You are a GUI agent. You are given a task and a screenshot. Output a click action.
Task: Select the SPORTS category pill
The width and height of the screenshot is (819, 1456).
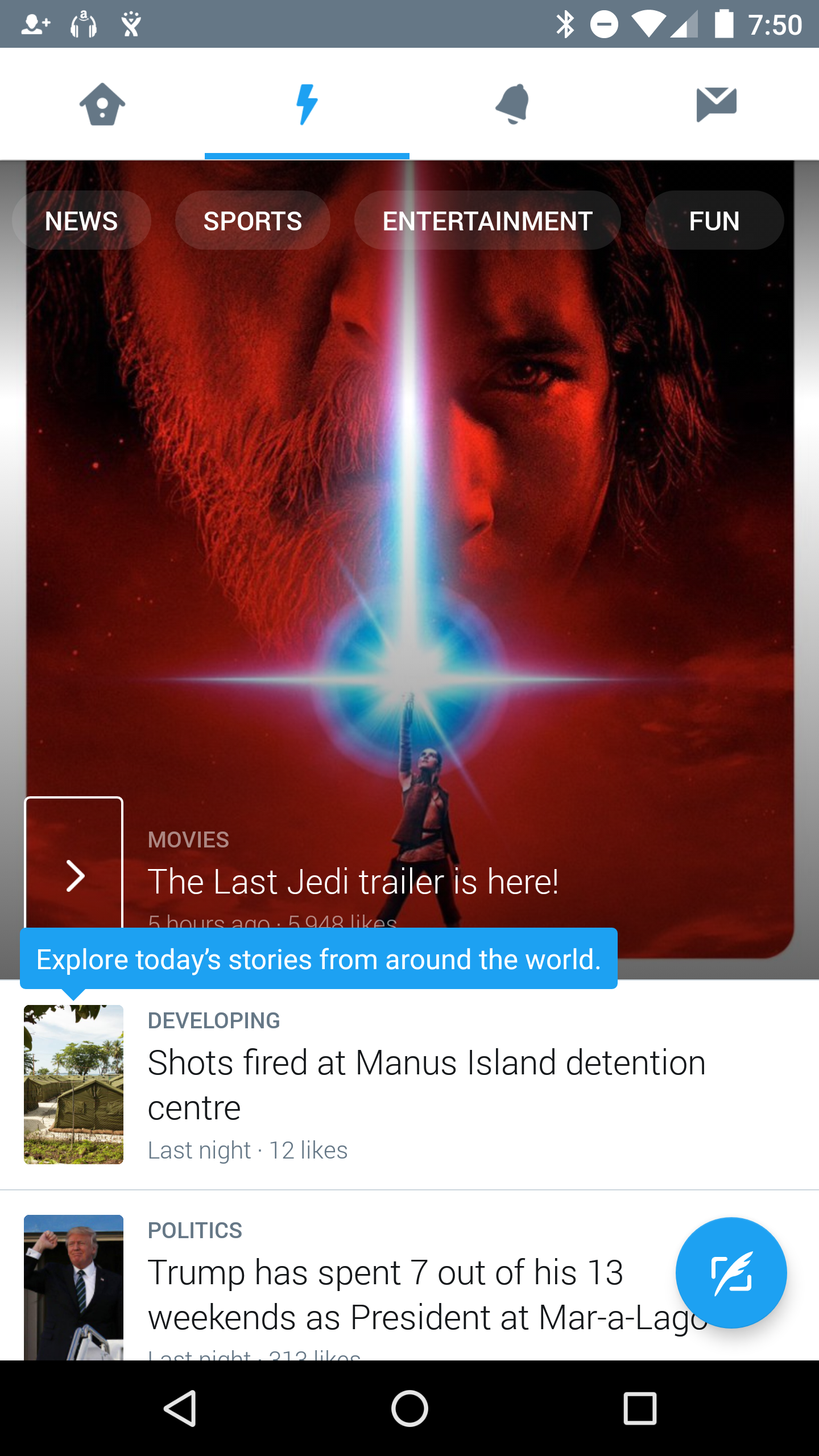[253, 221]
